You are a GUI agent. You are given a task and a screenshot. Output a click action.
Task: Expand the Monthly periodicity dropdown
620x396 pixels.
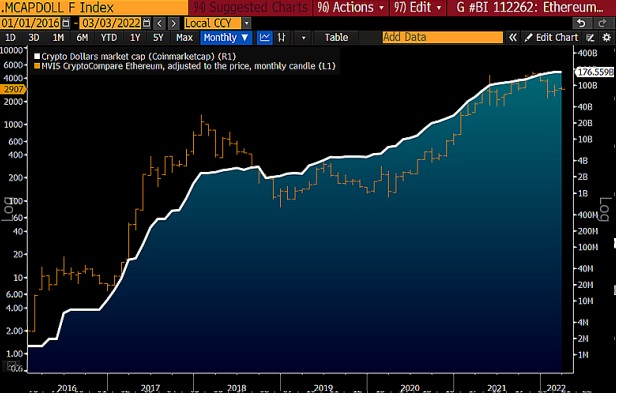226,38
